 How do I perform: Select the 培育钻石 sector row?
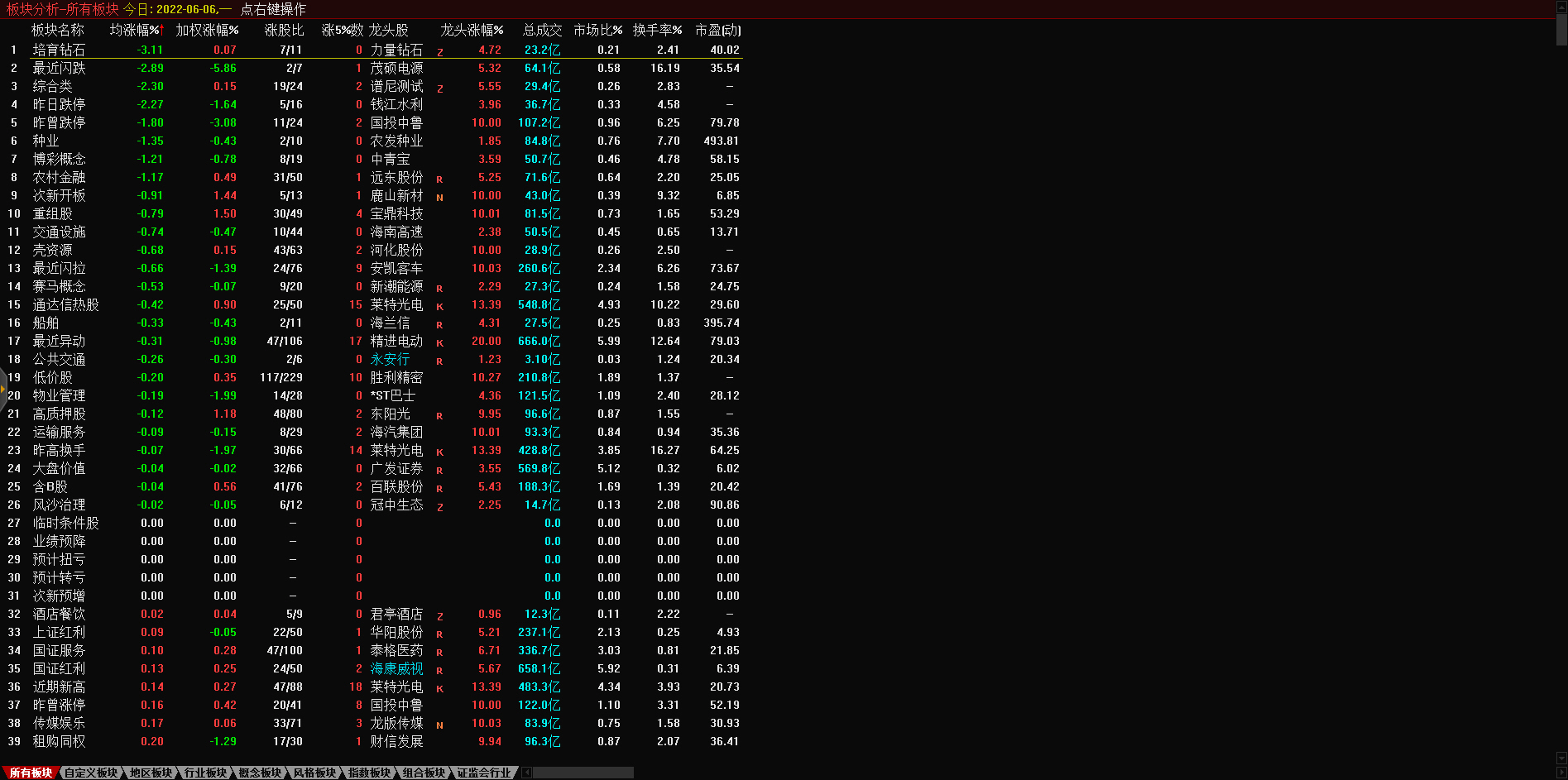point(59,50)
